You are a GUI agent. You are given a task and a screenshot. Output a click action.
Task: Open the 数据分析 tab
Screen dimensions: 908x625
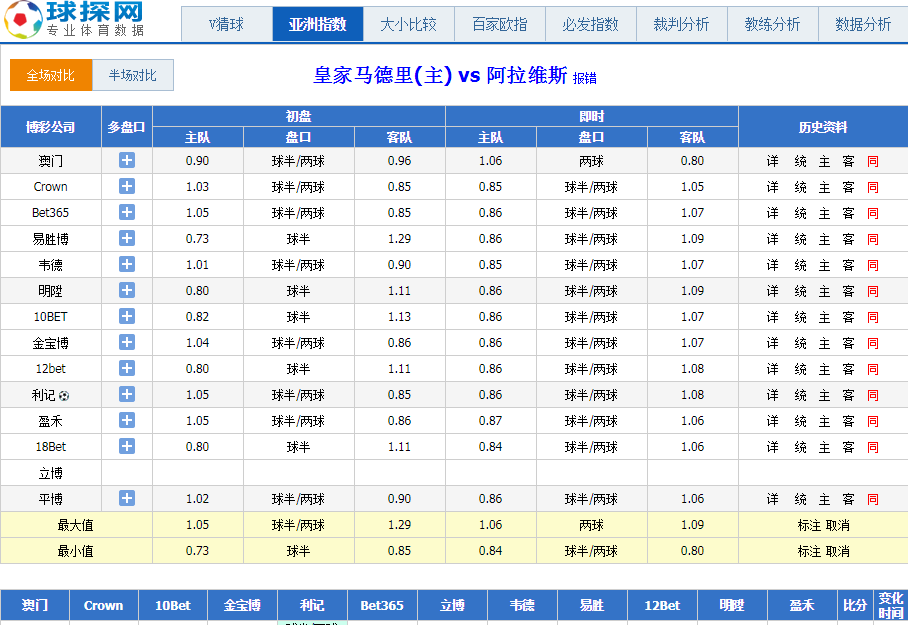click(x=863, y=24)
